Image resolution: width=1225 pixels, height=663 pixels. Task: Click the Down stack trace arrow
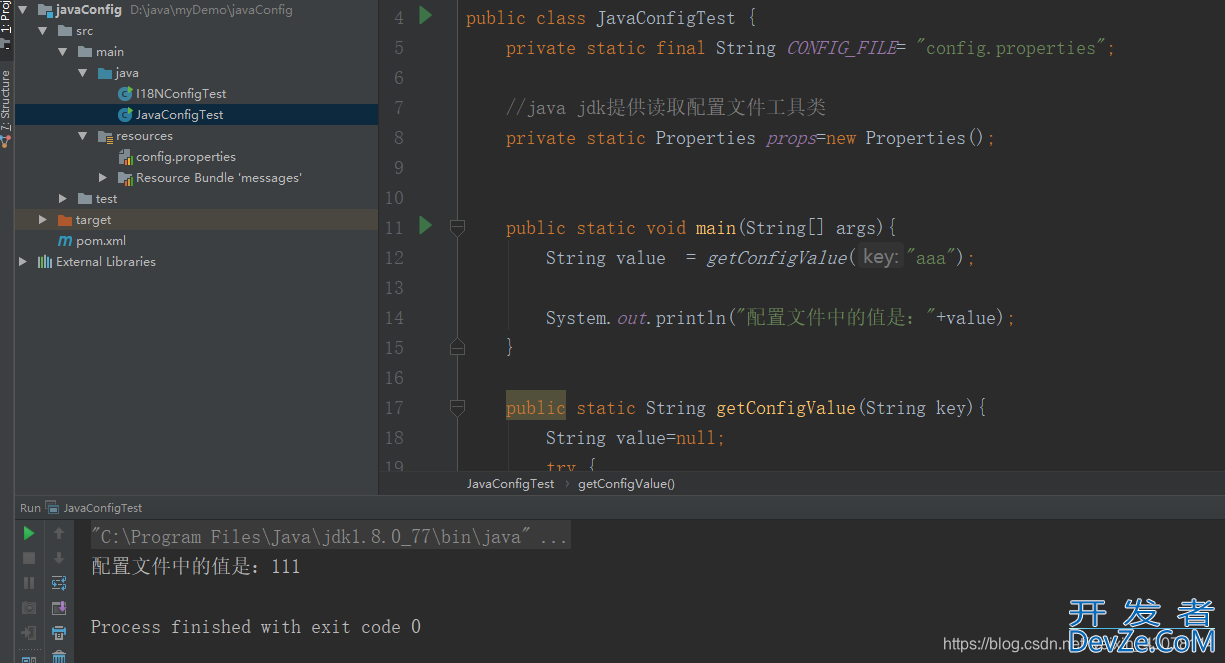point(59,558)
